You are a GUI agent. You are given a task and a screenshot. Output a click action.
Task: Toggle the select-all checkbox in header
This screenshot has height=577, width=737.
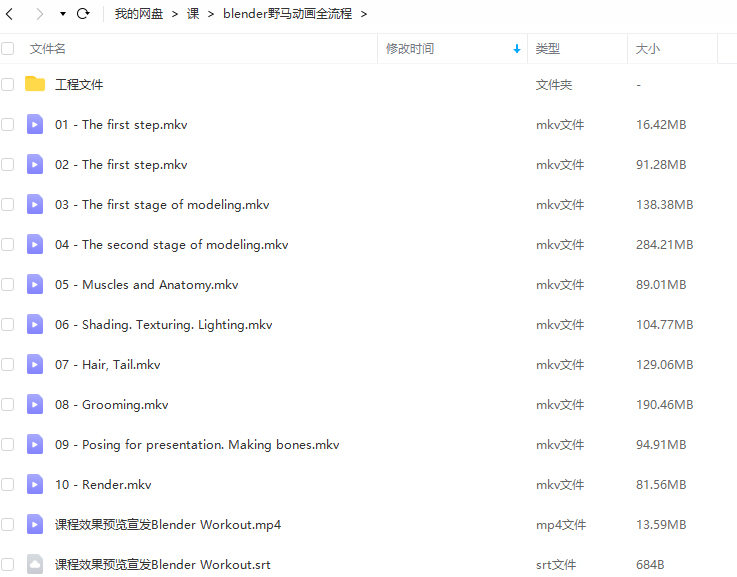click(x=8, y=49)
